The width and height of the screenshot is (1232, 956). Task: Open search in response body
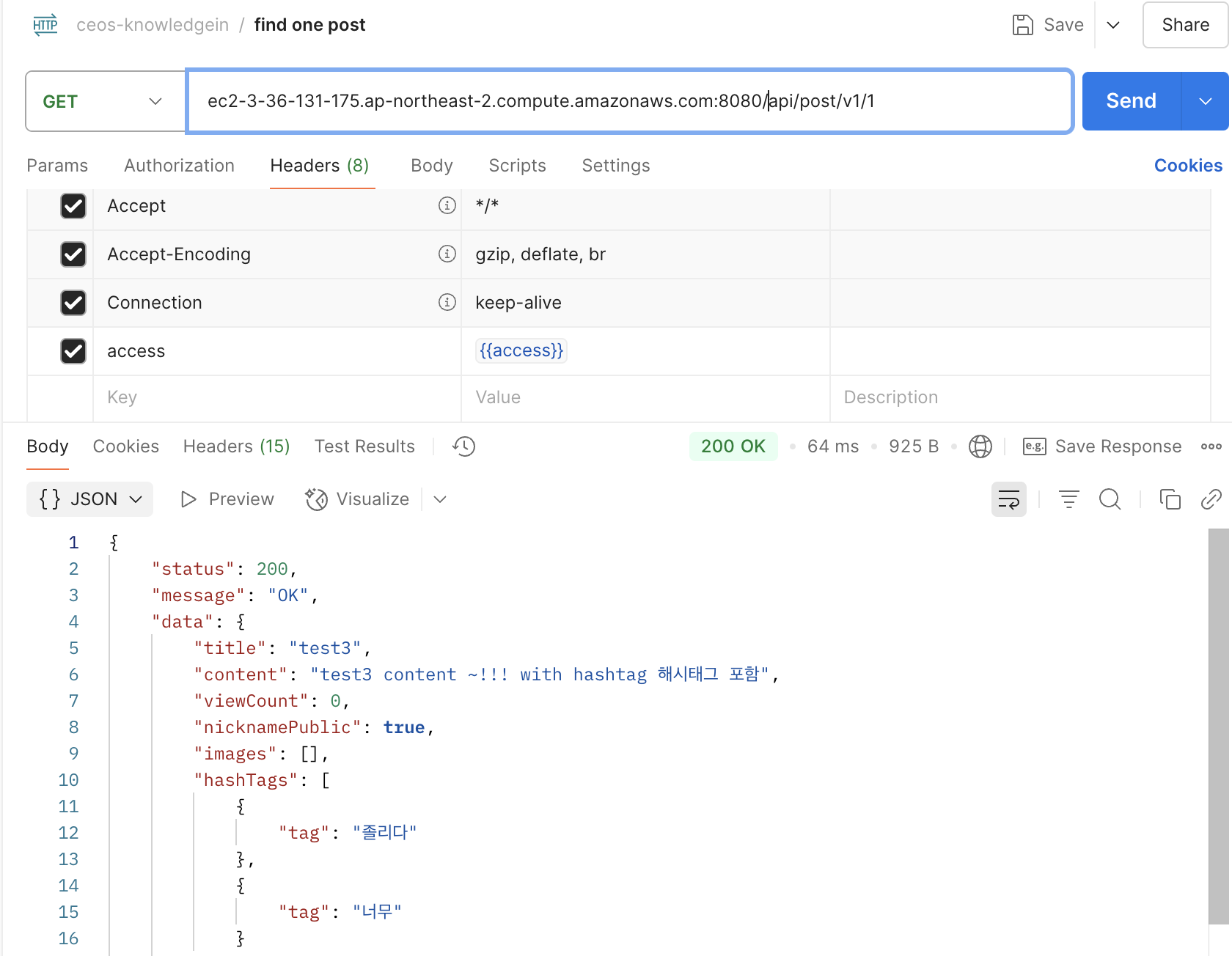1110,499
